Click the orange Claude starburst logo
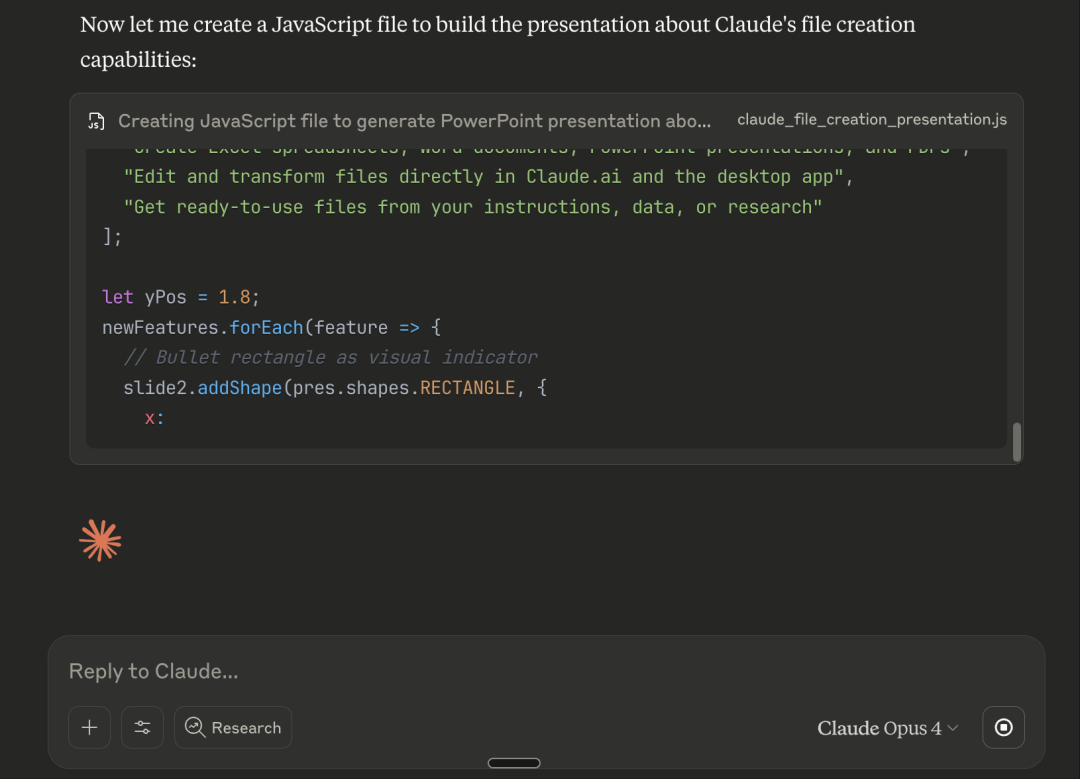The image size is (1080, 779). tap(101, 541)
